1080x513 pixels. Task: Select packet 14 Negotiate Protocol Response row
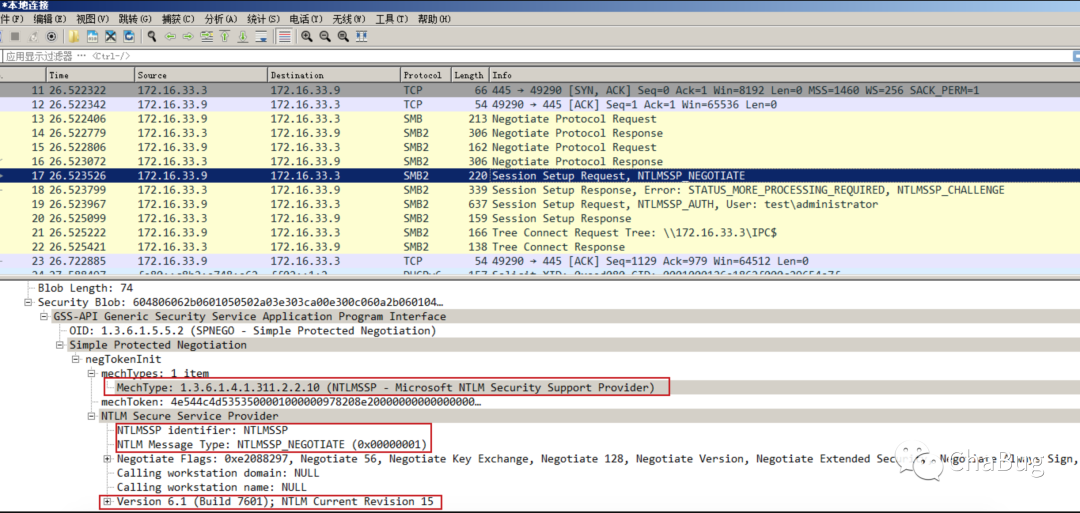(x=540, y=133)
